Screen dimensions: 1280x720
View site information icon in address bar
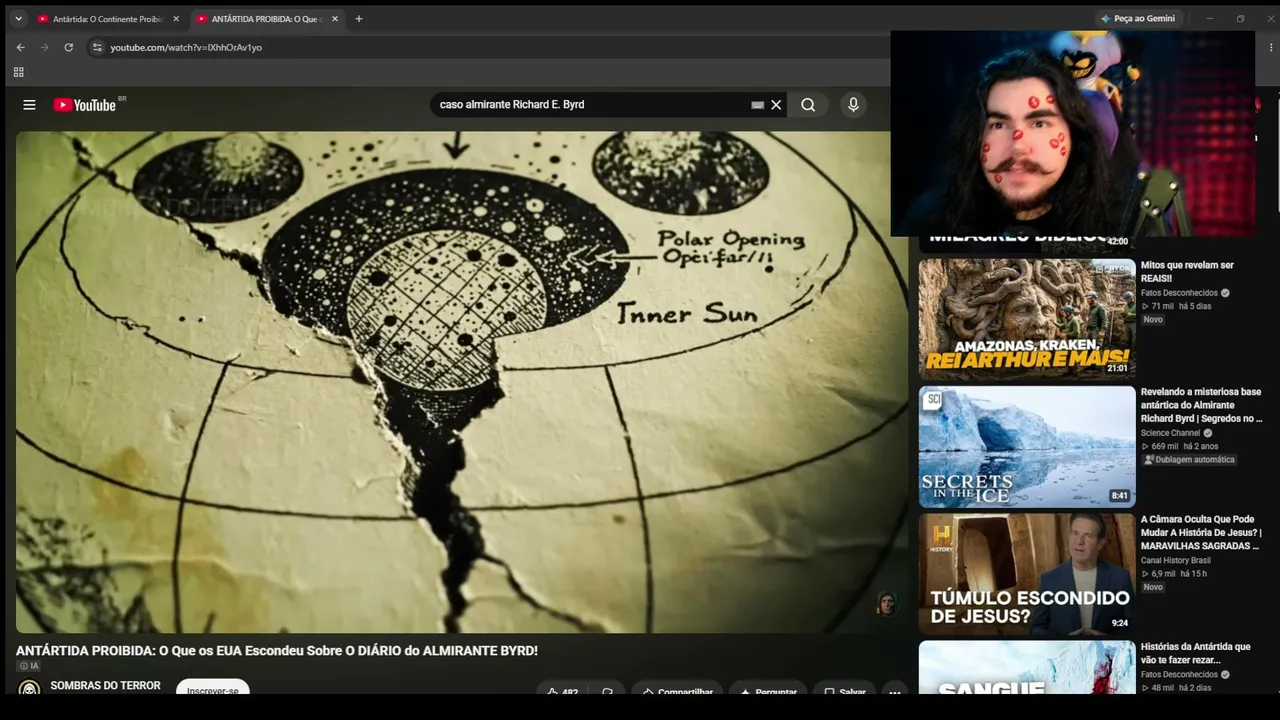(97, 47)
